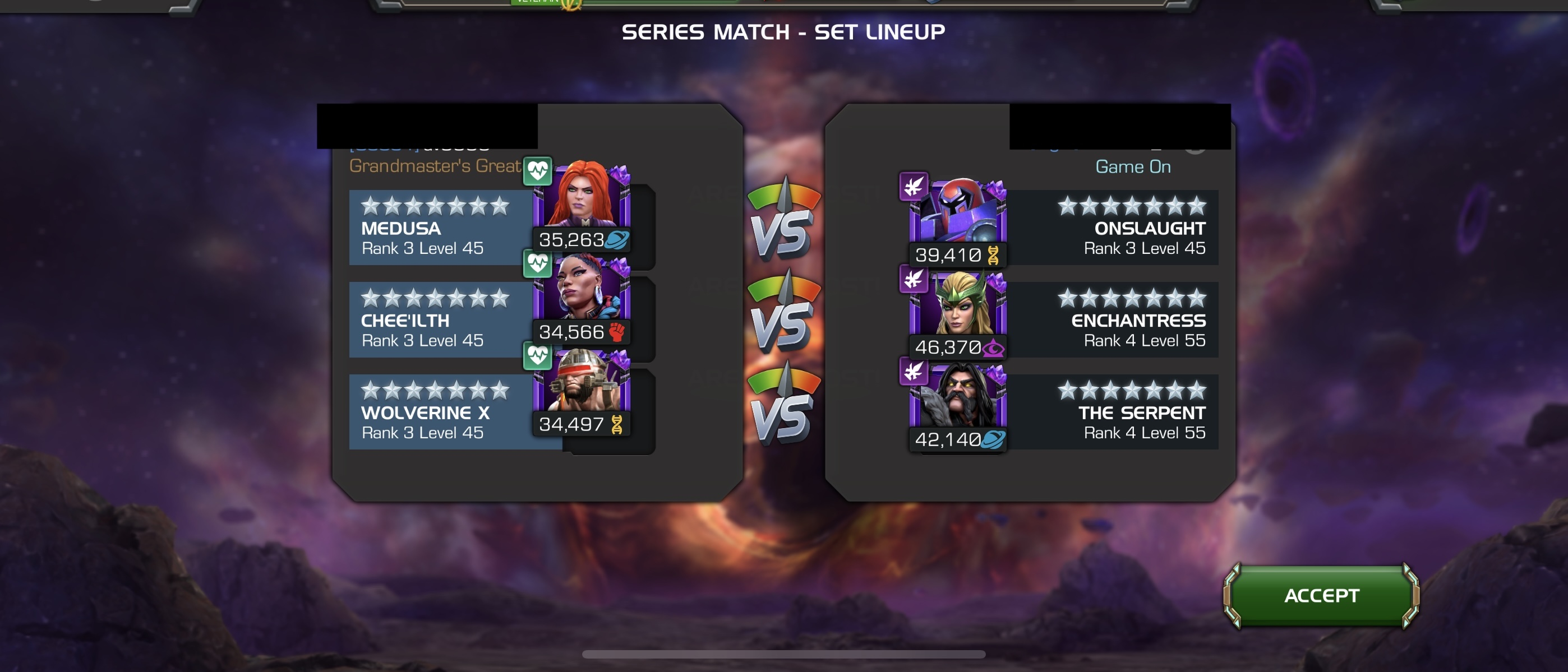The height and width of the screenshot is (672, 1568).
Task: Click the bottom VS matchup advantage gauge
Action: (783, 402)
